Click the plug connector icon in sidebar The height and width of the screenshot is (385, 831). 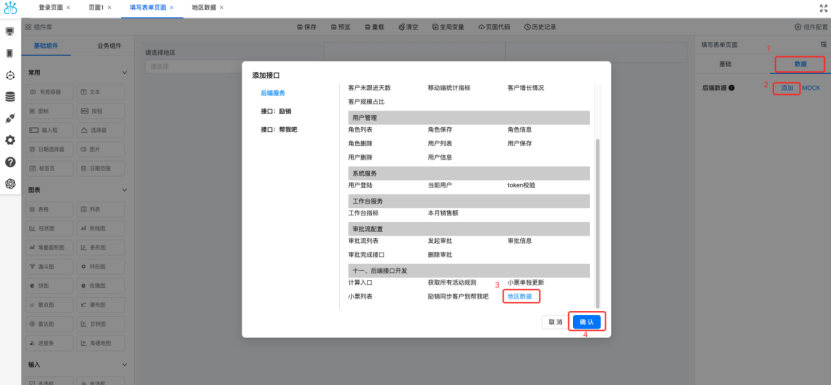point(10,119)
